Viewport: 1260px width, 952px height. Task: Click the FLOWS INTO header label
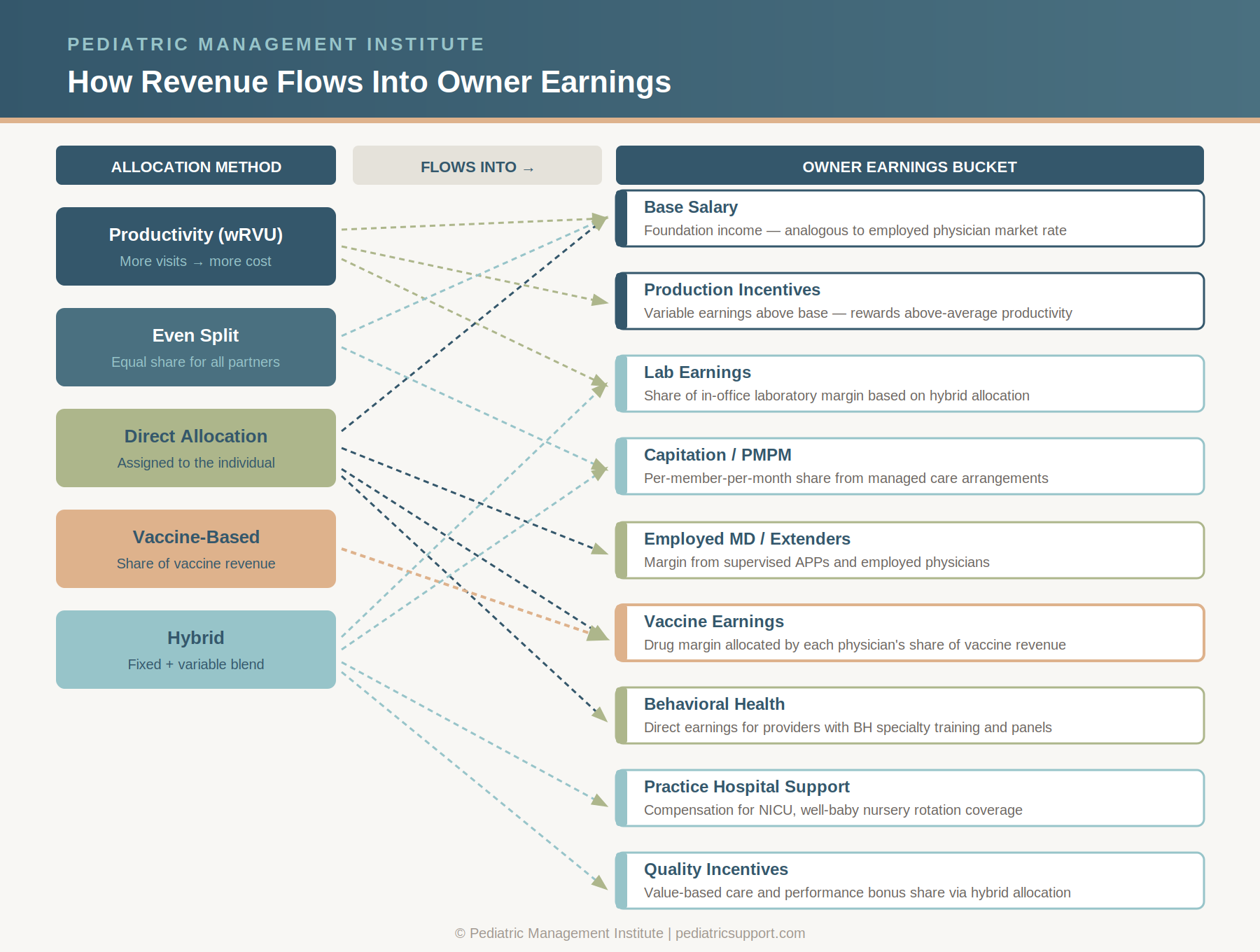[x=477, y=166]
